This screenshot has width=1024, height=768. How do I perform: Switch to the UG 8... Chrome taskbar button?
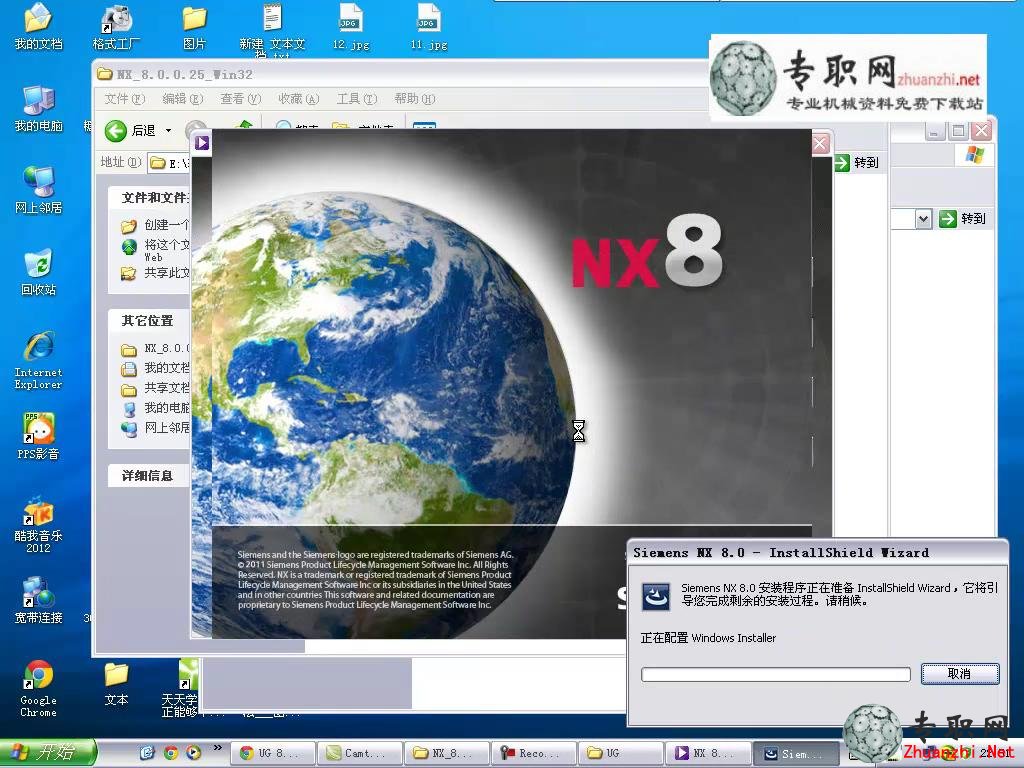click(273, 753)
